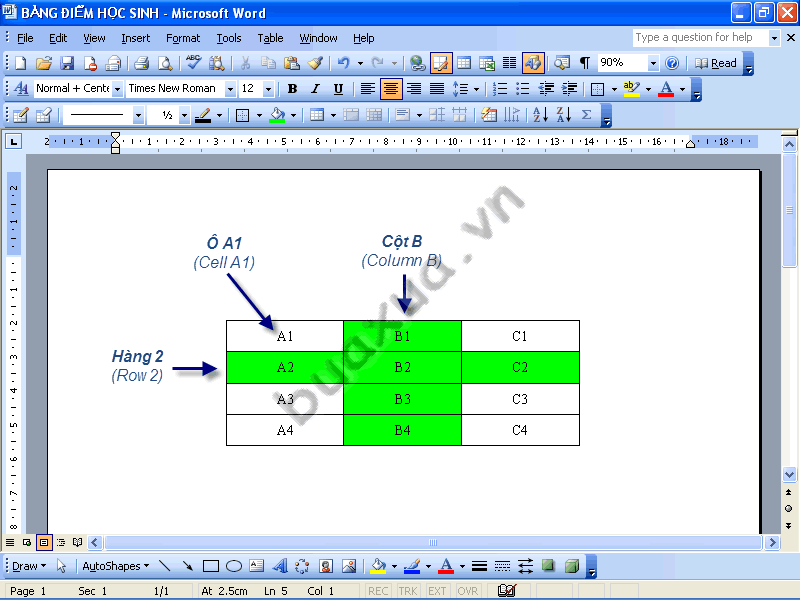Click the Increase Indent button

click(569, 89)
